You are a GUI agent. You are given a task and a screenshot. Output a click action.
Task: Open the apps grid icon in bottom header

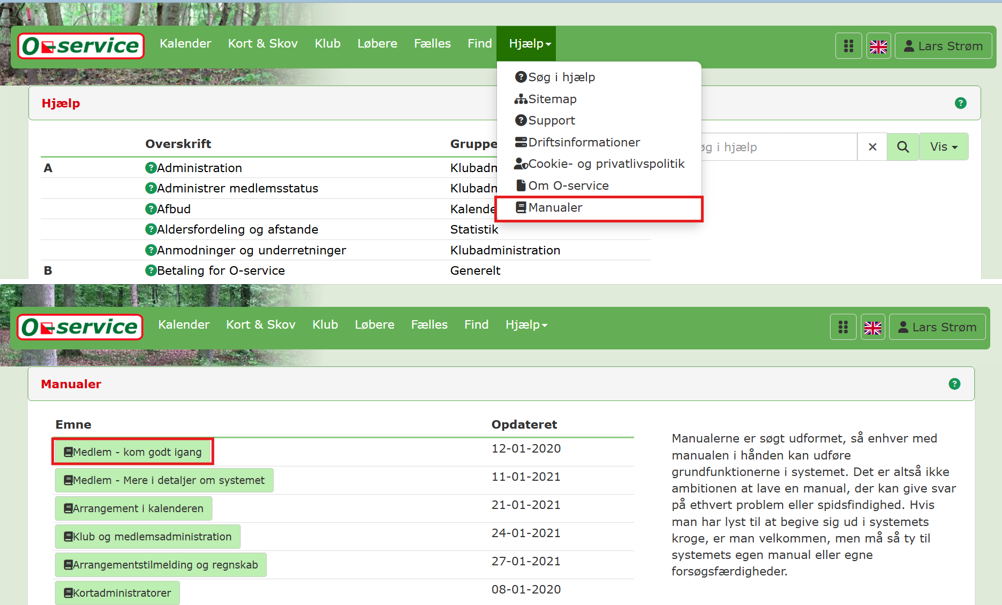843,327
